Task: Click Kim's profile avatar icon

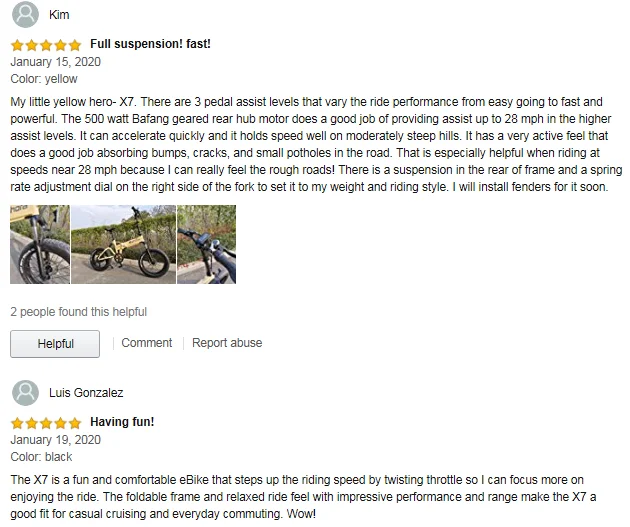Action: tap(25, 15)
